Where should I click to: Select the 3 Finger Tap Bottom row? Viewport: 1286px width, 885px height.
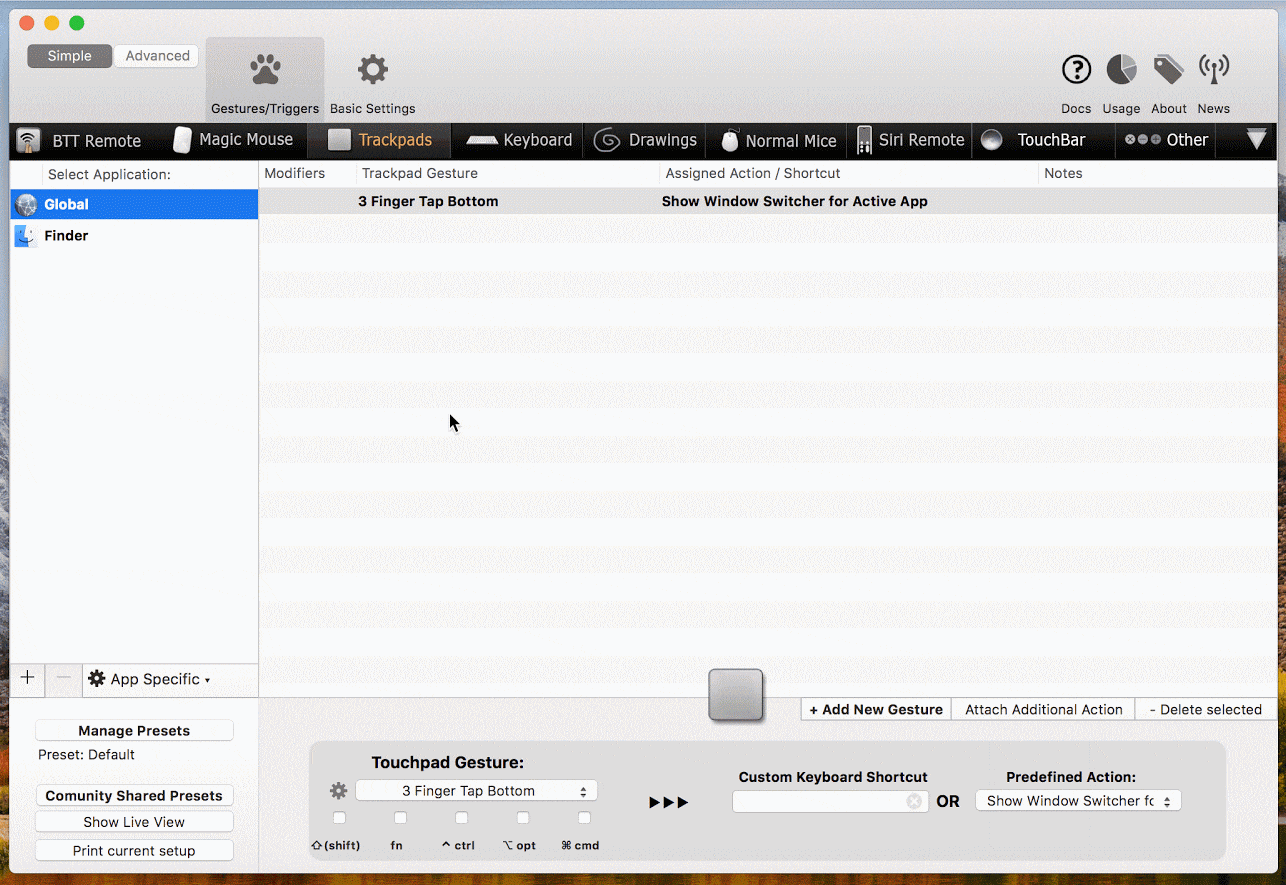[x=768, y=201]
